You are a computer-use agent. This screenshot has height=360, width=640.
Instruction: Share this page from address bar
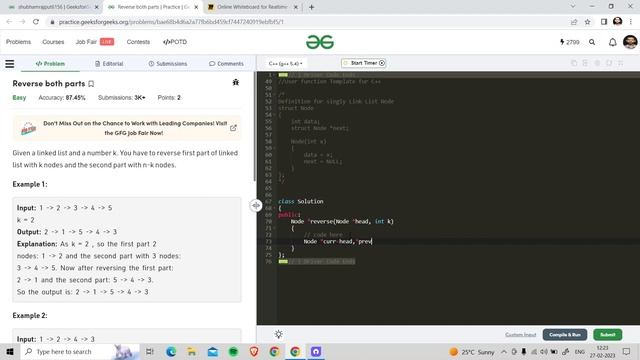coord(574,22)
